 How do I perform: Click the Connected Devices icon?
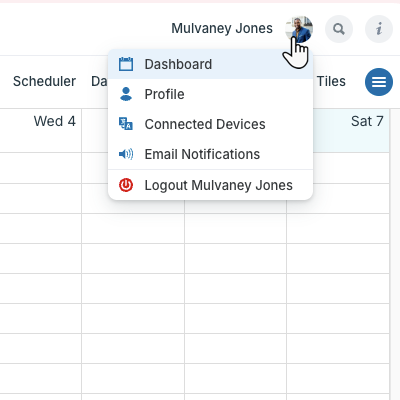click(x=126, y=124)
